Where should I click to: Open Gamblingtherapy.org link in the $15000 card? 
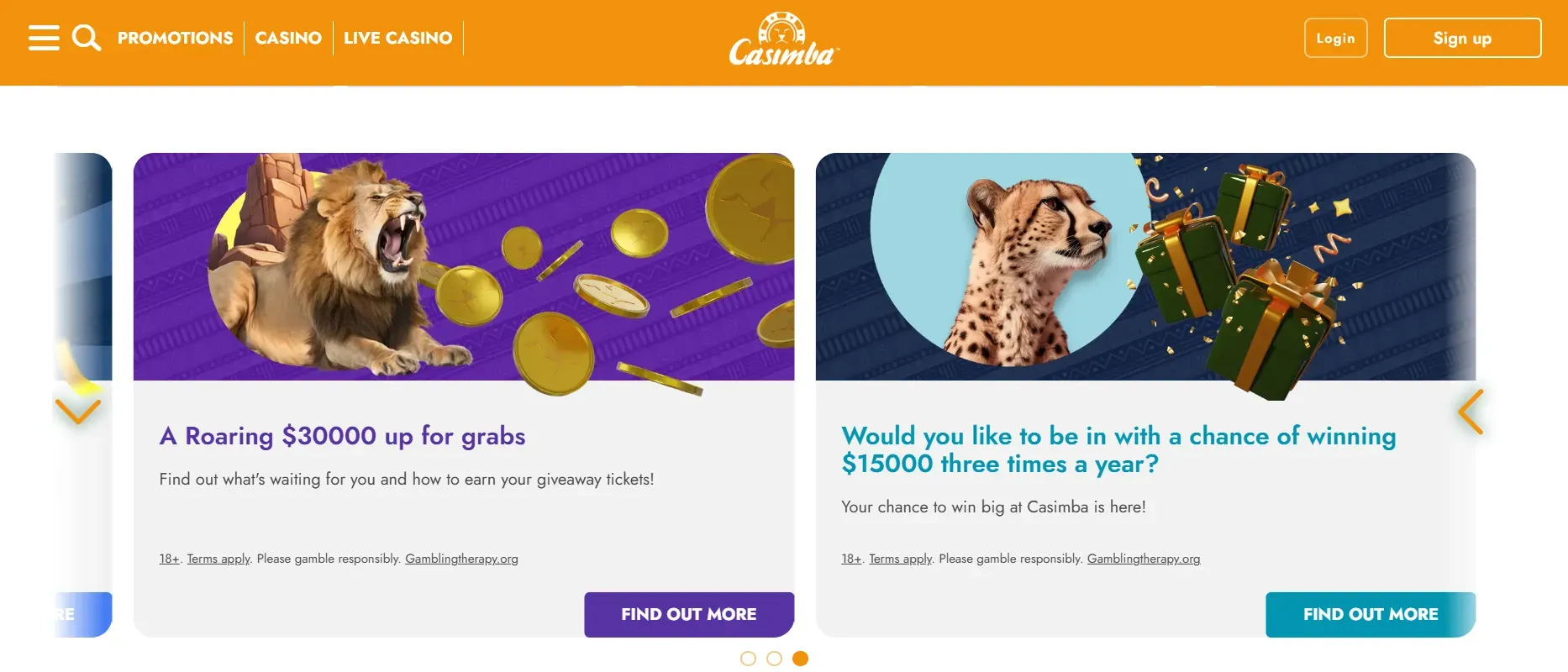click(x=1143, y=559)
